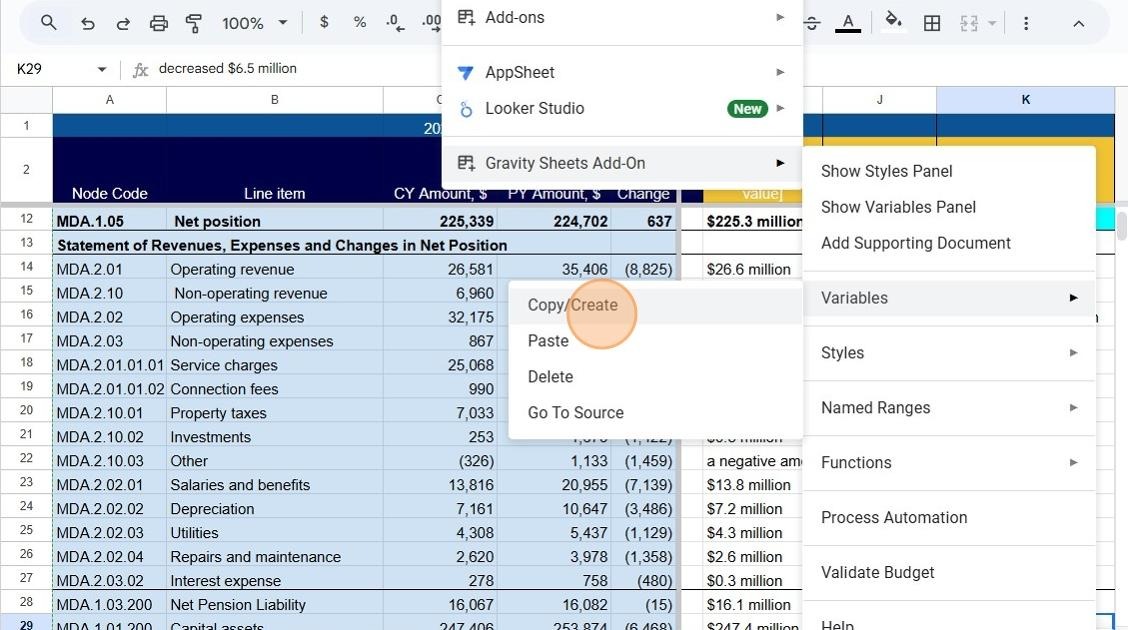
Task: Activate the paint format roller icon
Action: point(194,24)
